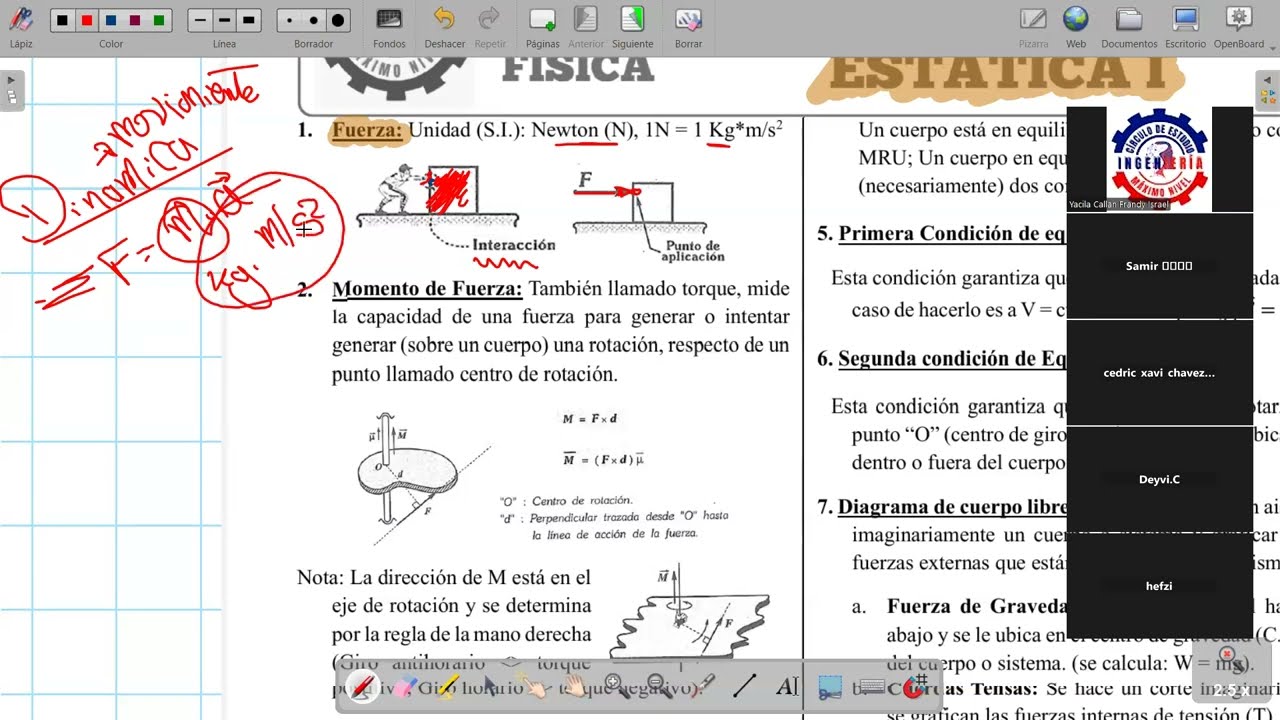
Task: Select the medium eraser size
Action: coord(314,20)
